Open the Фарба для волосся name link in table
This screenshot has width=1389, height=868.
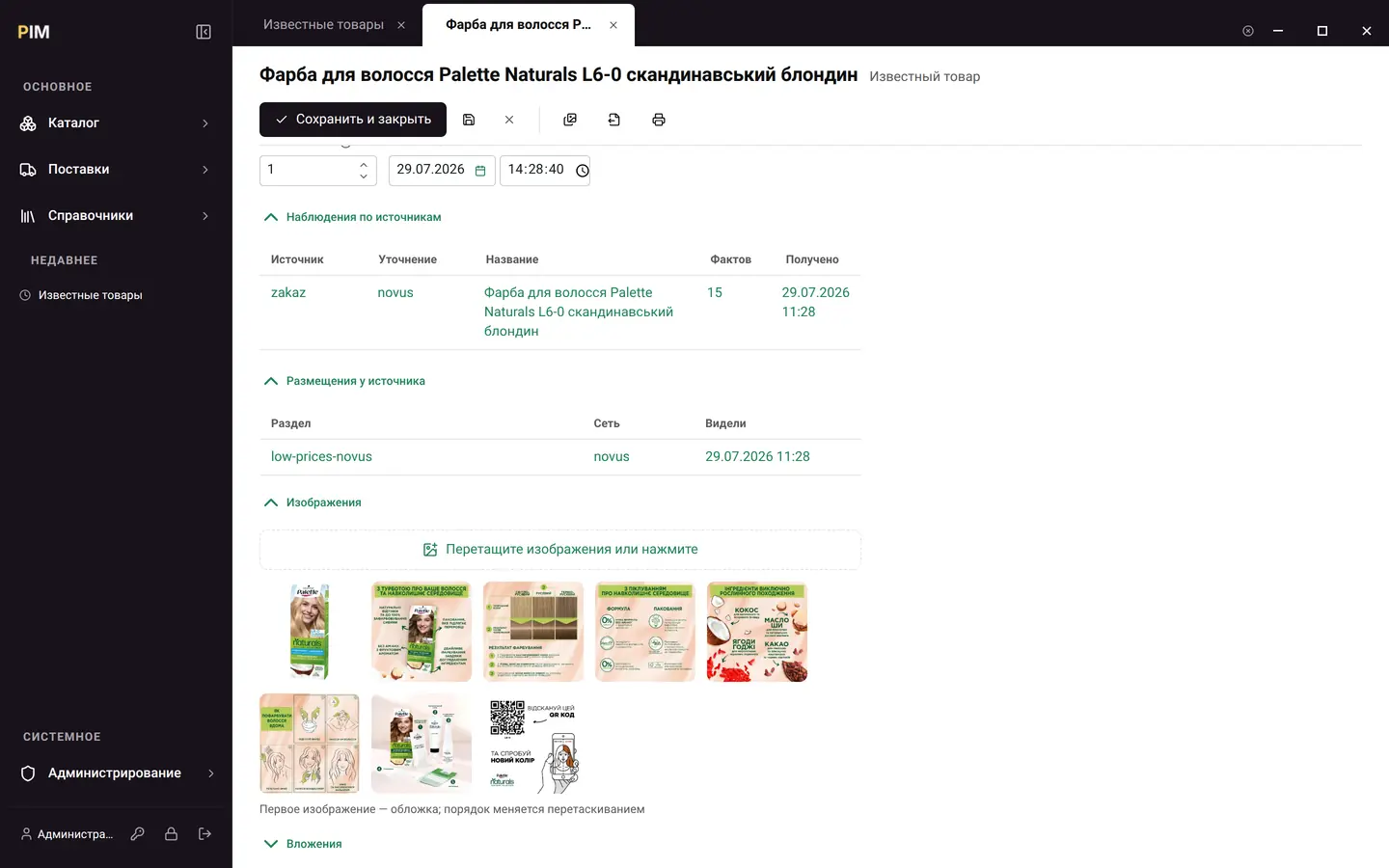click(579, 312)
